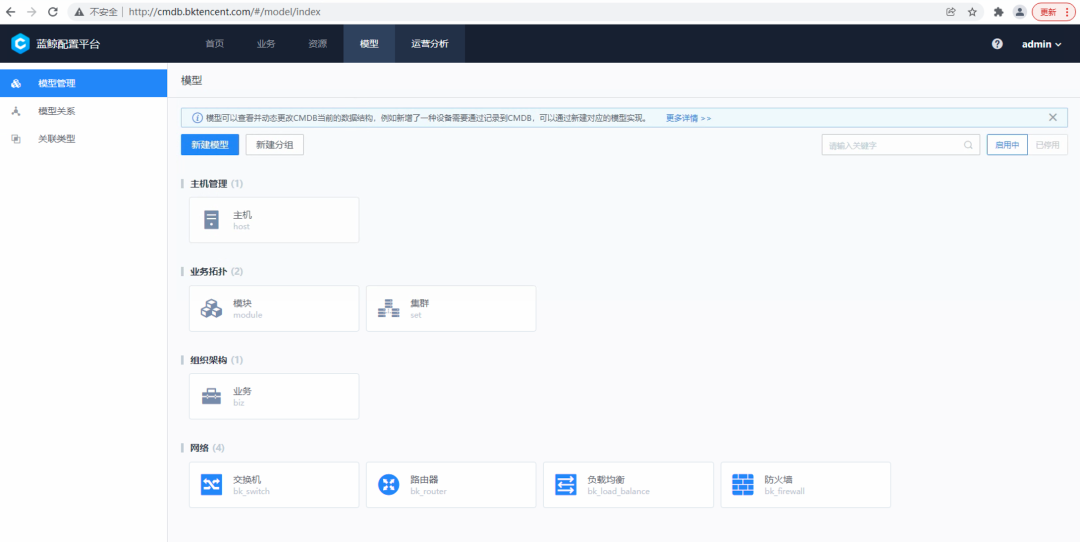Open the 模块 module model card
Image resolution: width=1080 pixels, height=542 pixels.
274,308
